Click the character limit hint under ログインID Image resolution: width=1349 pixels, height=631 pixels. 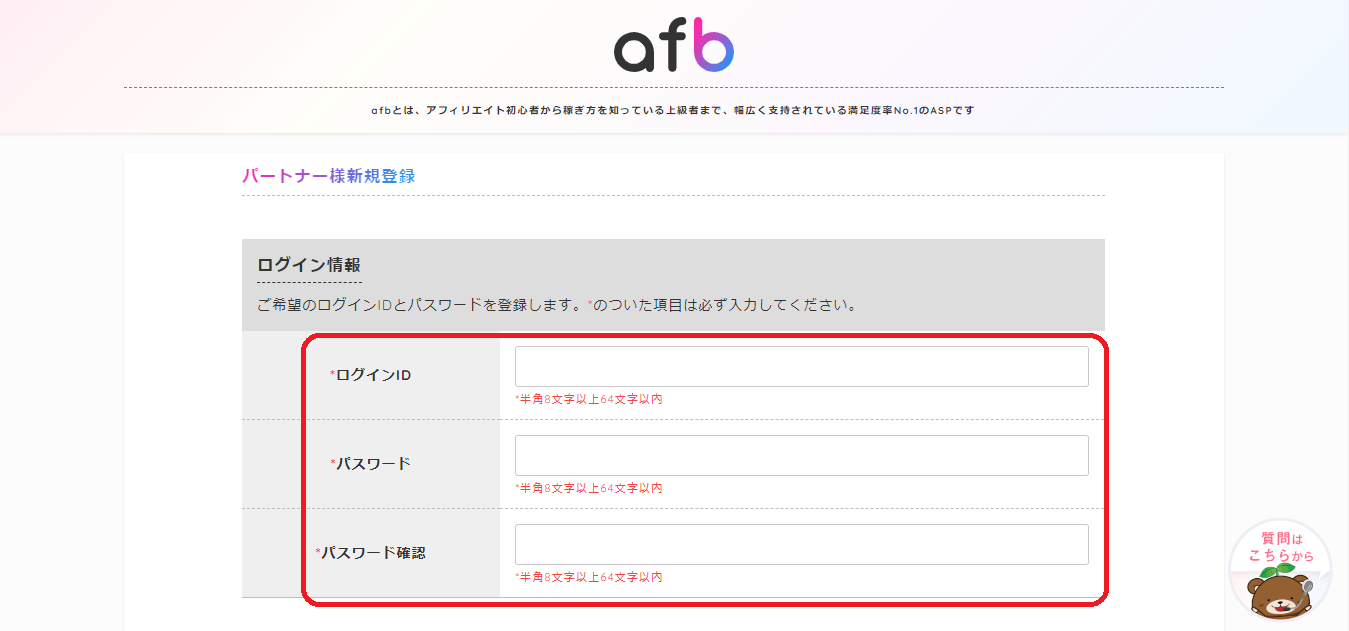pos(589,399)
